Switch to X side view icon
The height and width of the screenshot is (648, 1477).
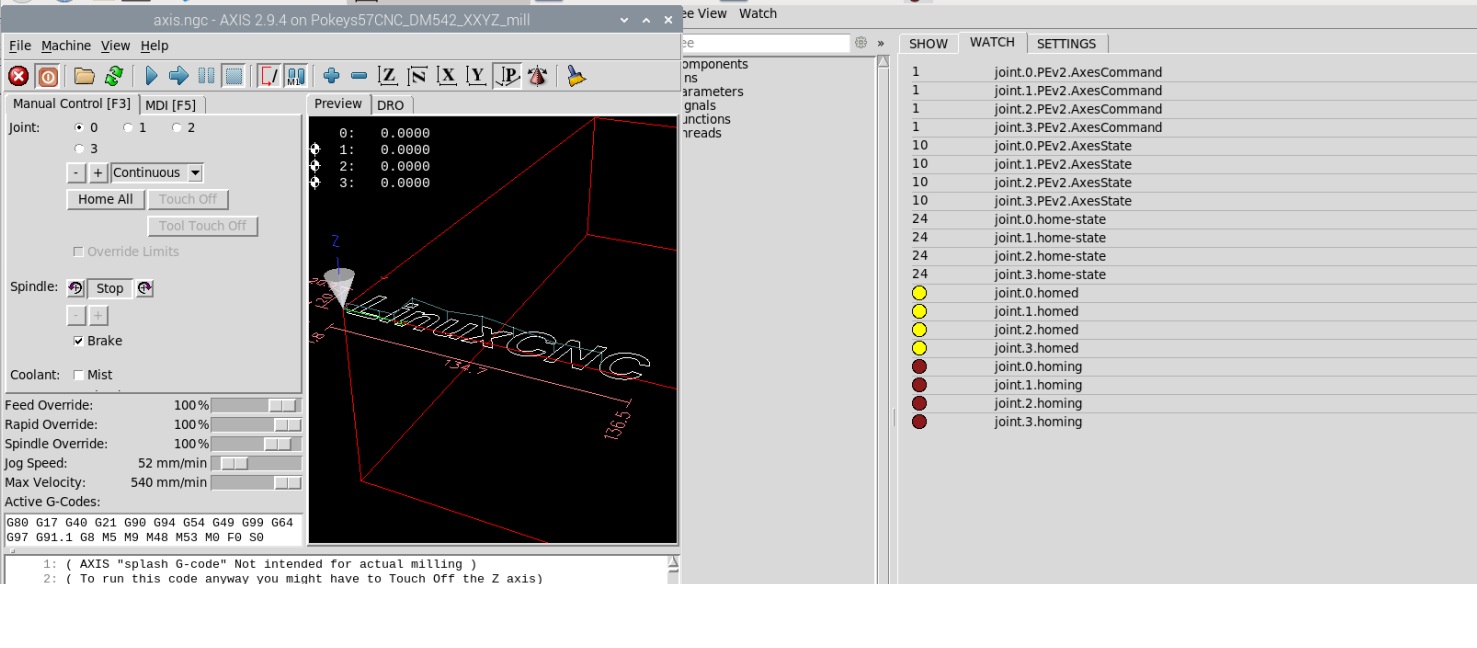(447, 76)
